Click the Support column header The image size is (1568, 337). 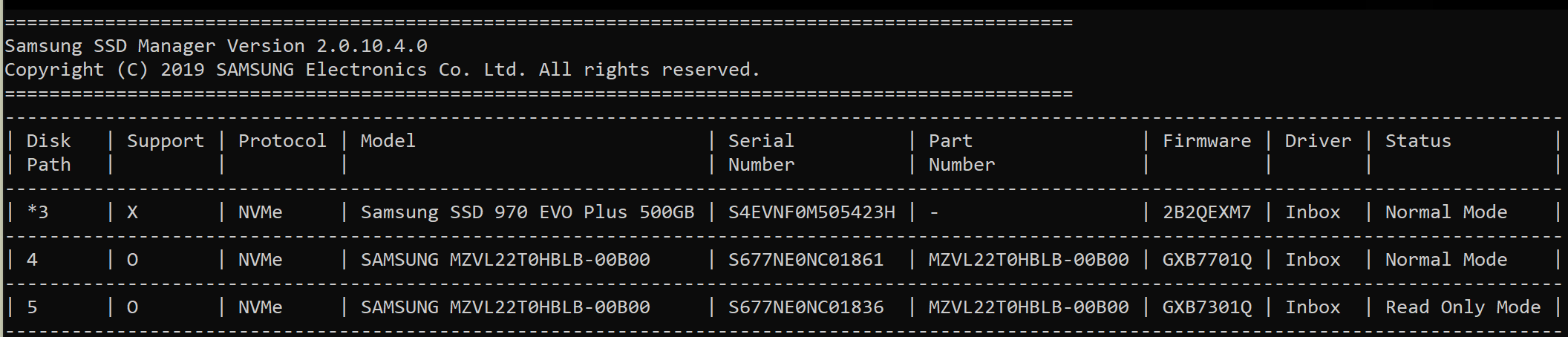[165, 141]
